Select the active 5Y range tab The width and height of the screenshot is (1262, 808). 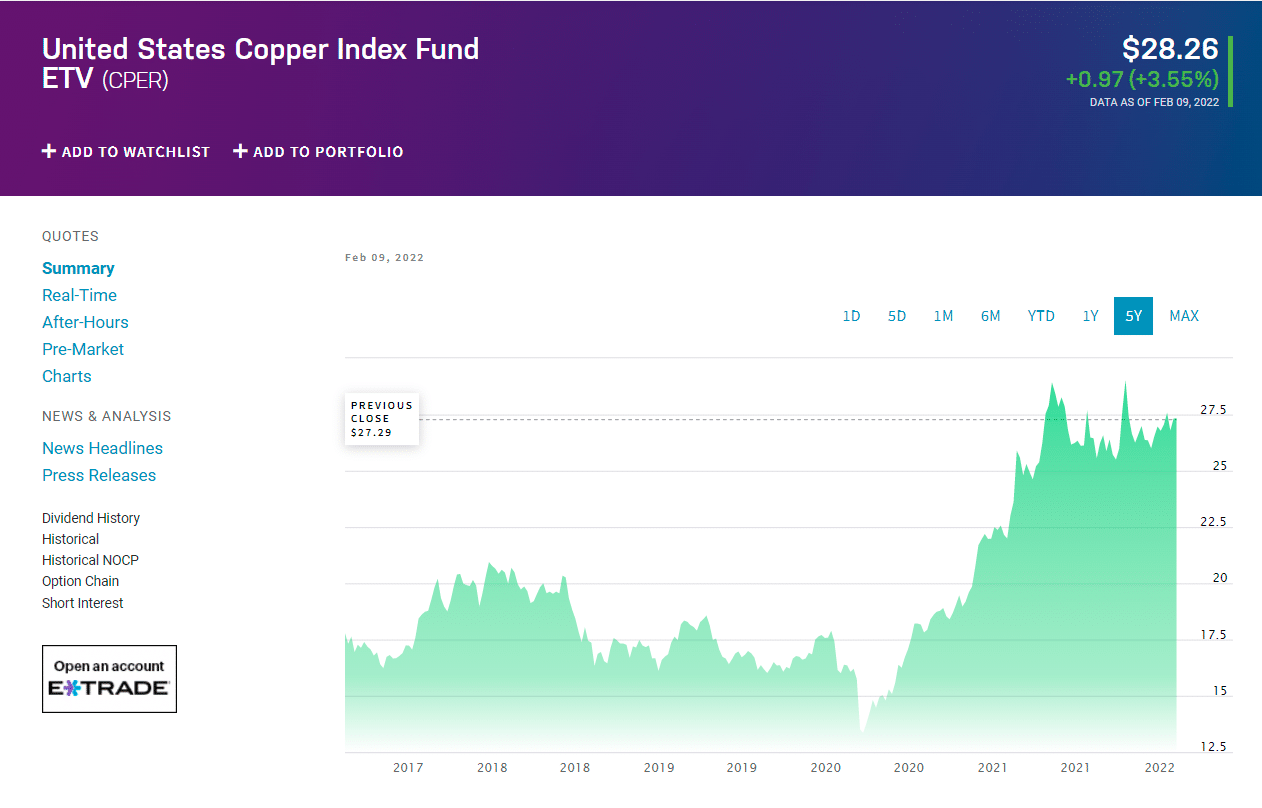(1133, 316)
